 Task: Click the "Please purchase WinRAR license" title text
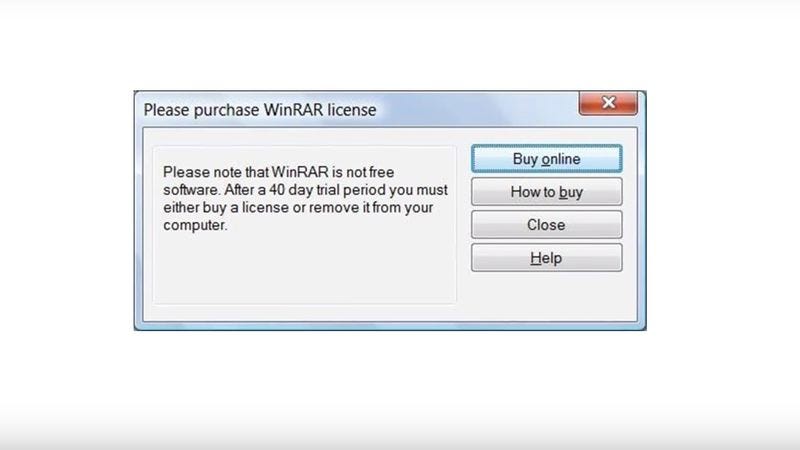point(260,110)
